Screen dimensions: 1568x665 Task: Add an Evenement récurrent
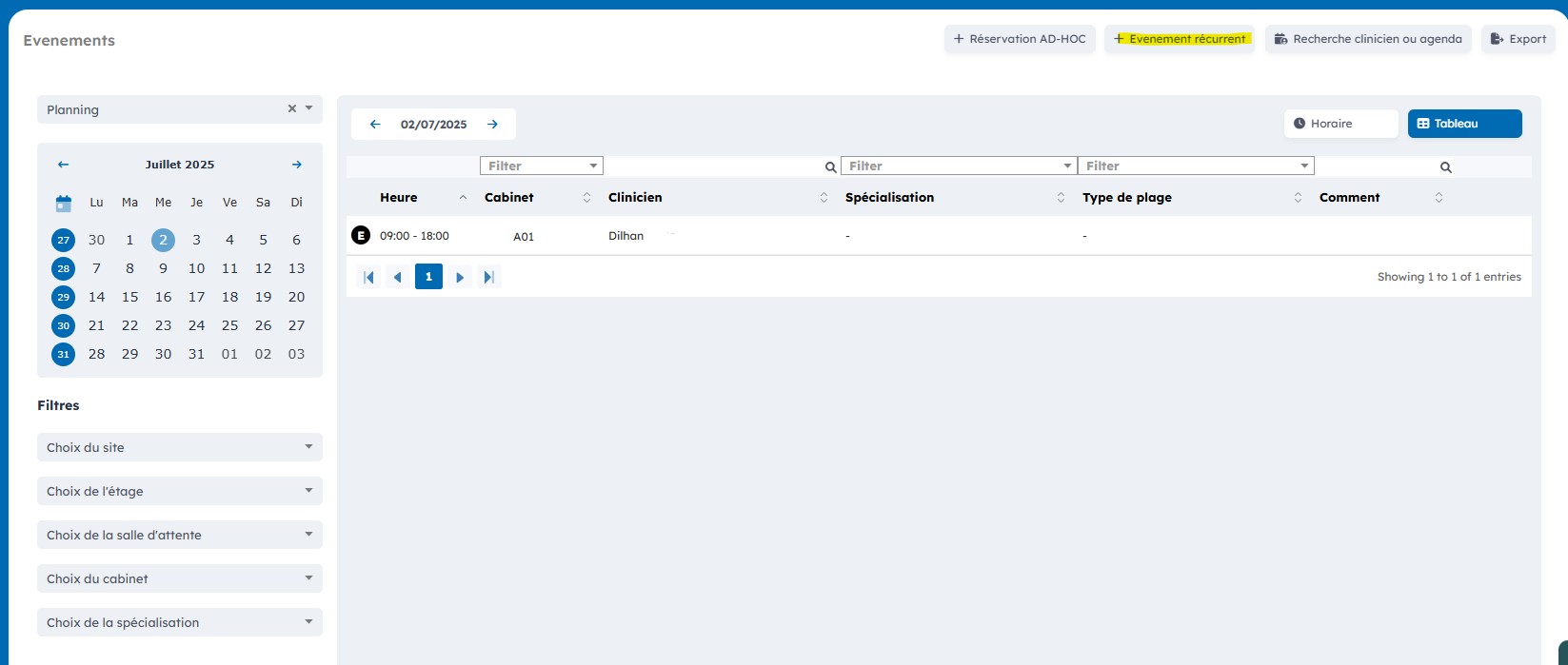pyautogui.click(x=1180, y=39)
